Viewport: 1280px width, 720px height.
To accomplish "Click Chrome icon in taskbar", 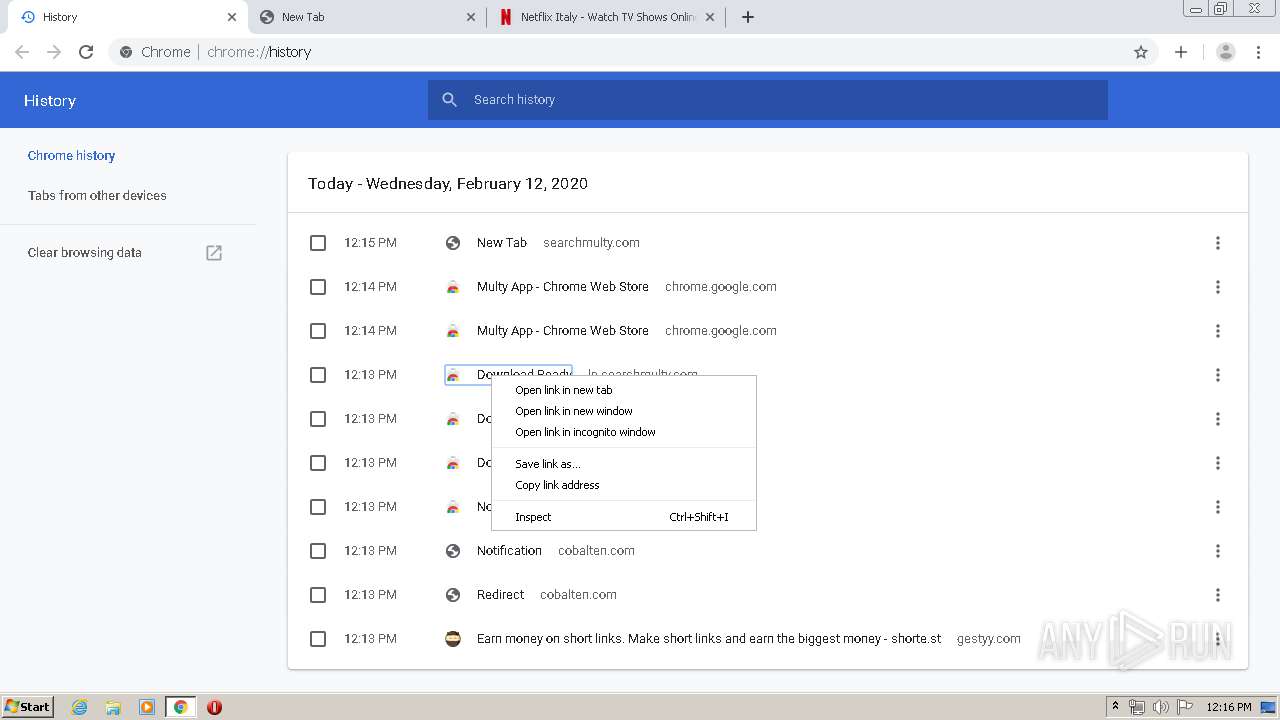I will (x=181, y=707).
